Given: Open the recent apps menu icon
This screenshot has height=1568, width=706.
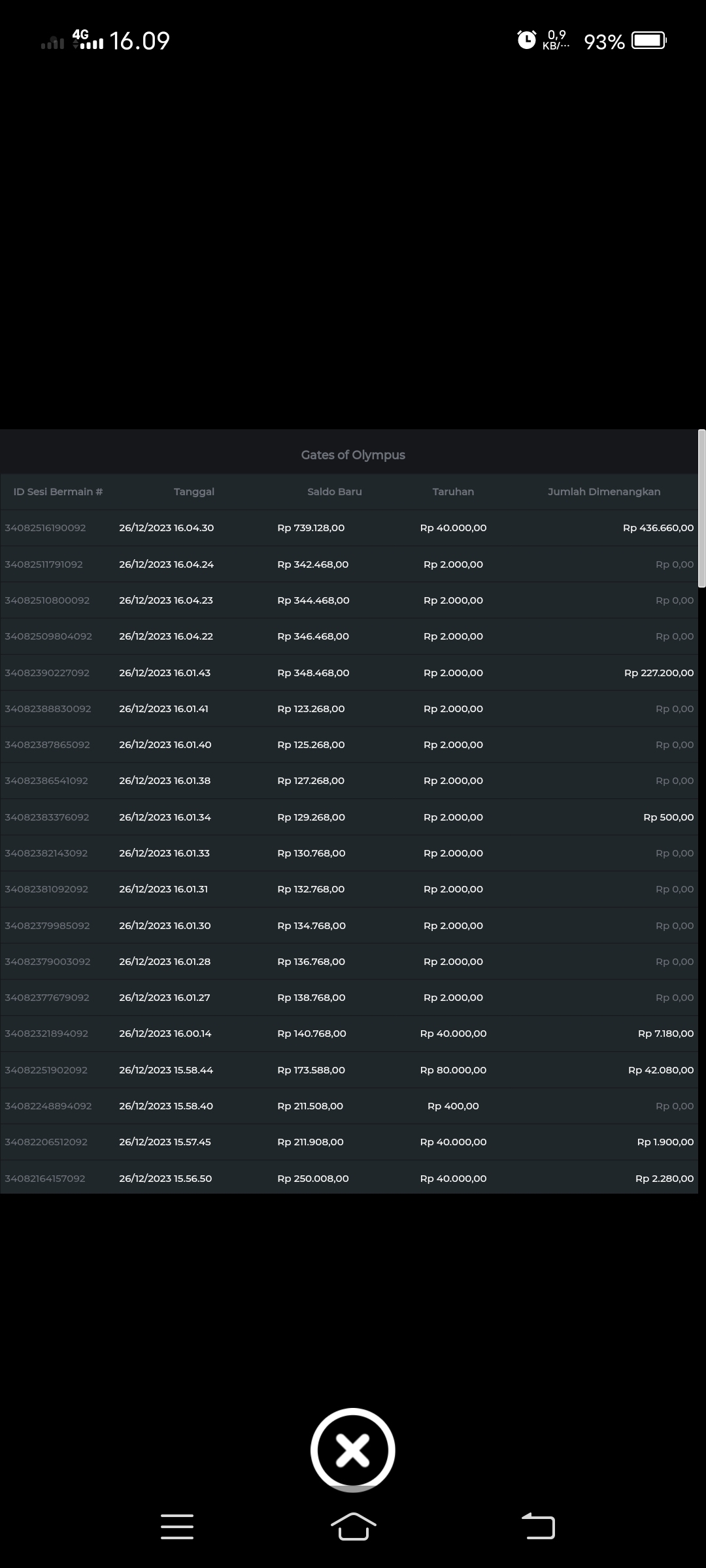Looking at the screenshot, I should click(177, 1526).
